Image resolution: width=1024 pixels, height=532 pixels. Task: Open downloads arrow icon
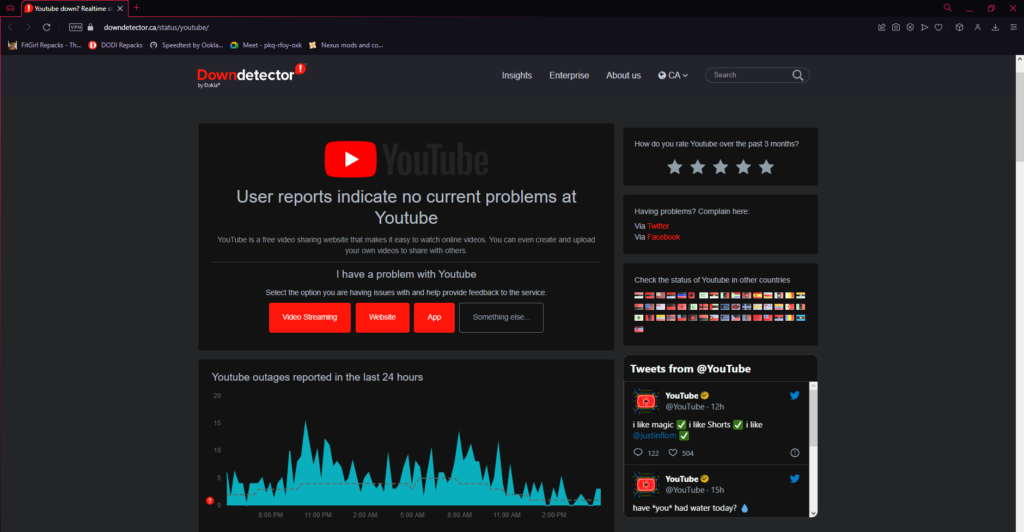[995, 27]
